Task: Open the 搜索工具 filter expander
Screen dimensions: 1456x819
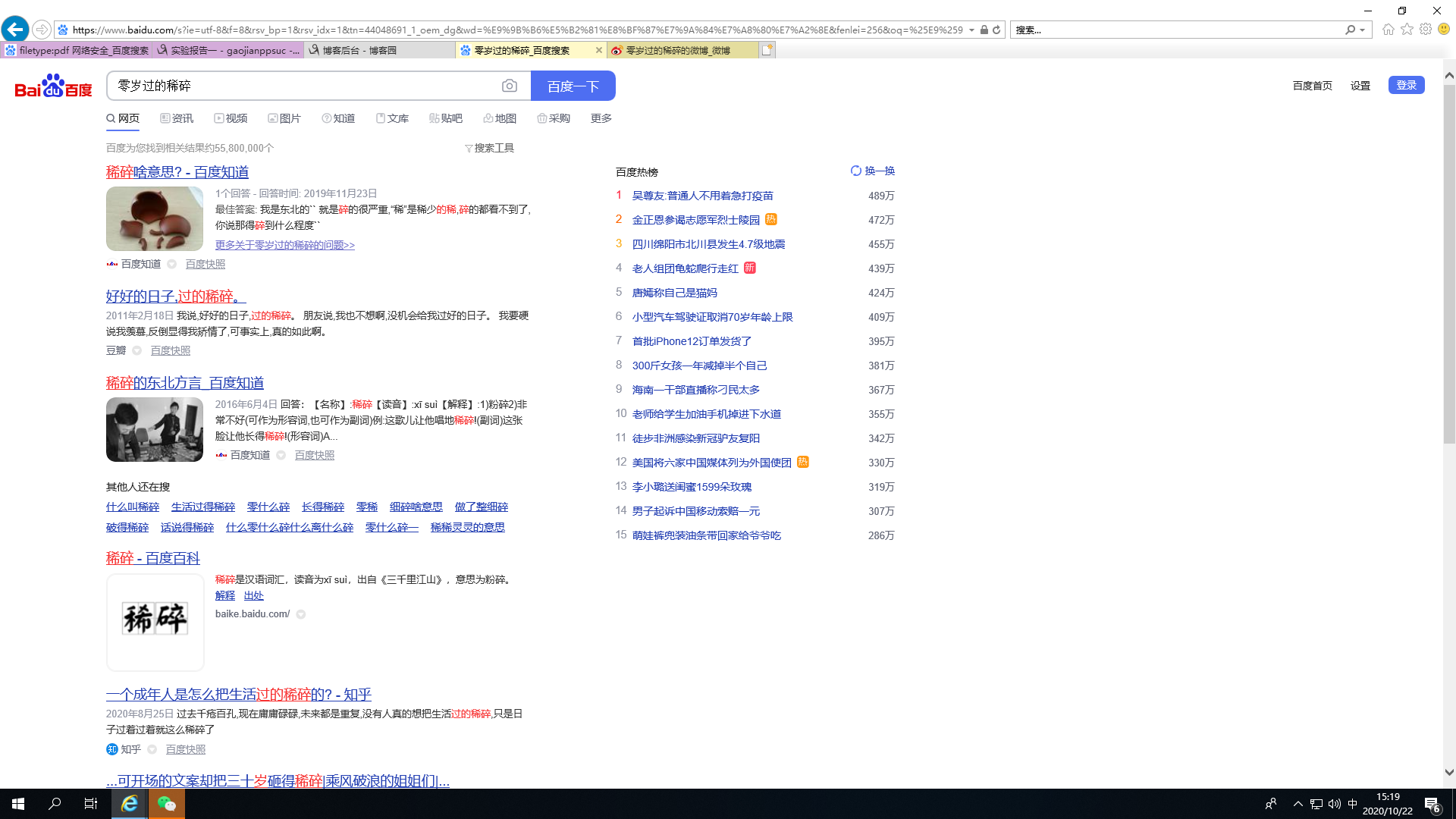Action: pos(490,149)
